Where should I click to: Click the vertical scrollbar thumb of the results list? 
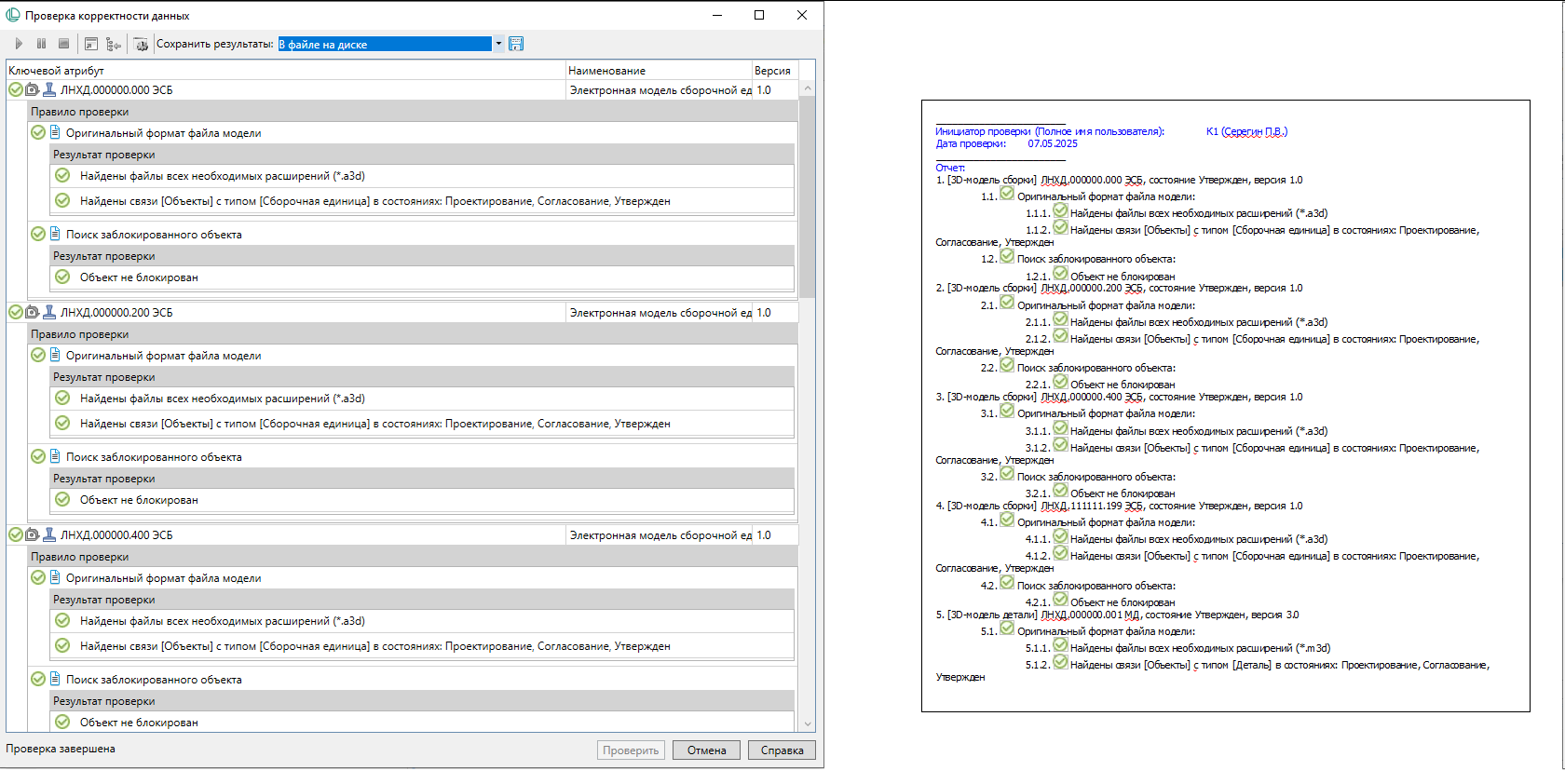tap(808, 196)
